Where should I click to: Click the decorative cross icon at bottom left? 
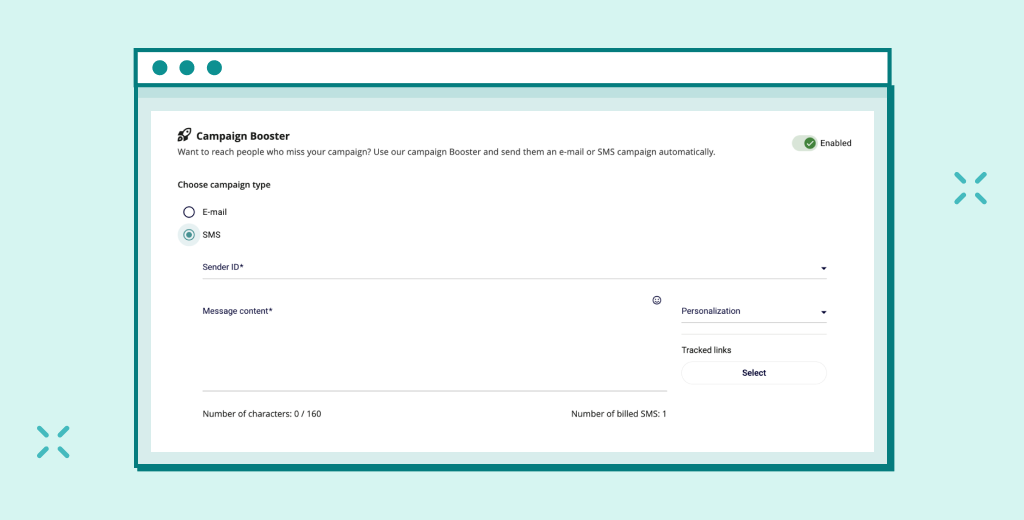pyautogui.click(x=53, y=442)
